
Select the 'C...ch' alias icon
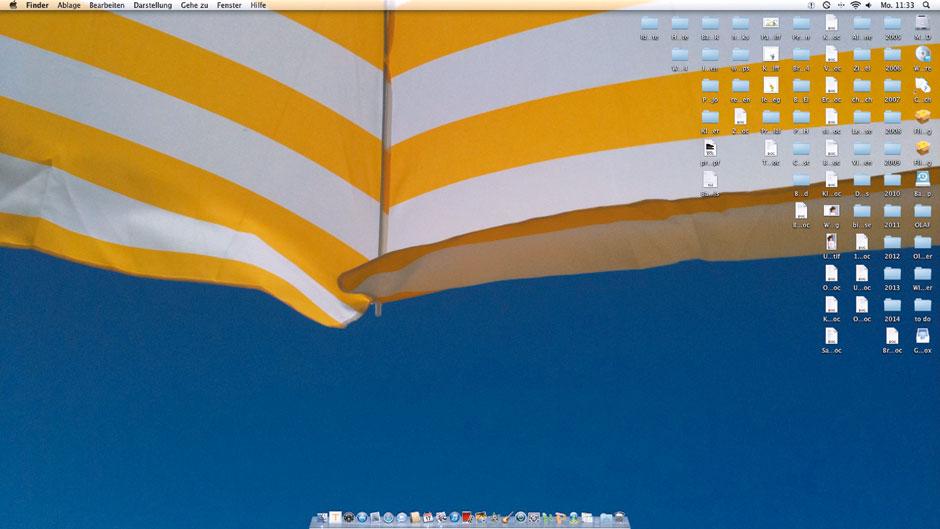[923, 90]
